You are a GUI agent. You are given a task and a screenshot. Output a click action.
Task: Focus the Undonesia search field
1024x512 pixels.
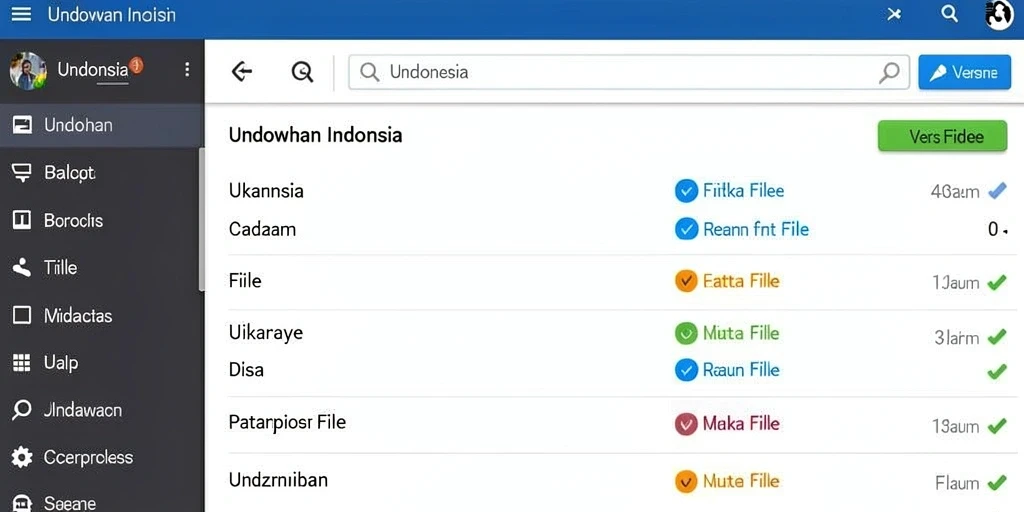[x=629, y=72]
